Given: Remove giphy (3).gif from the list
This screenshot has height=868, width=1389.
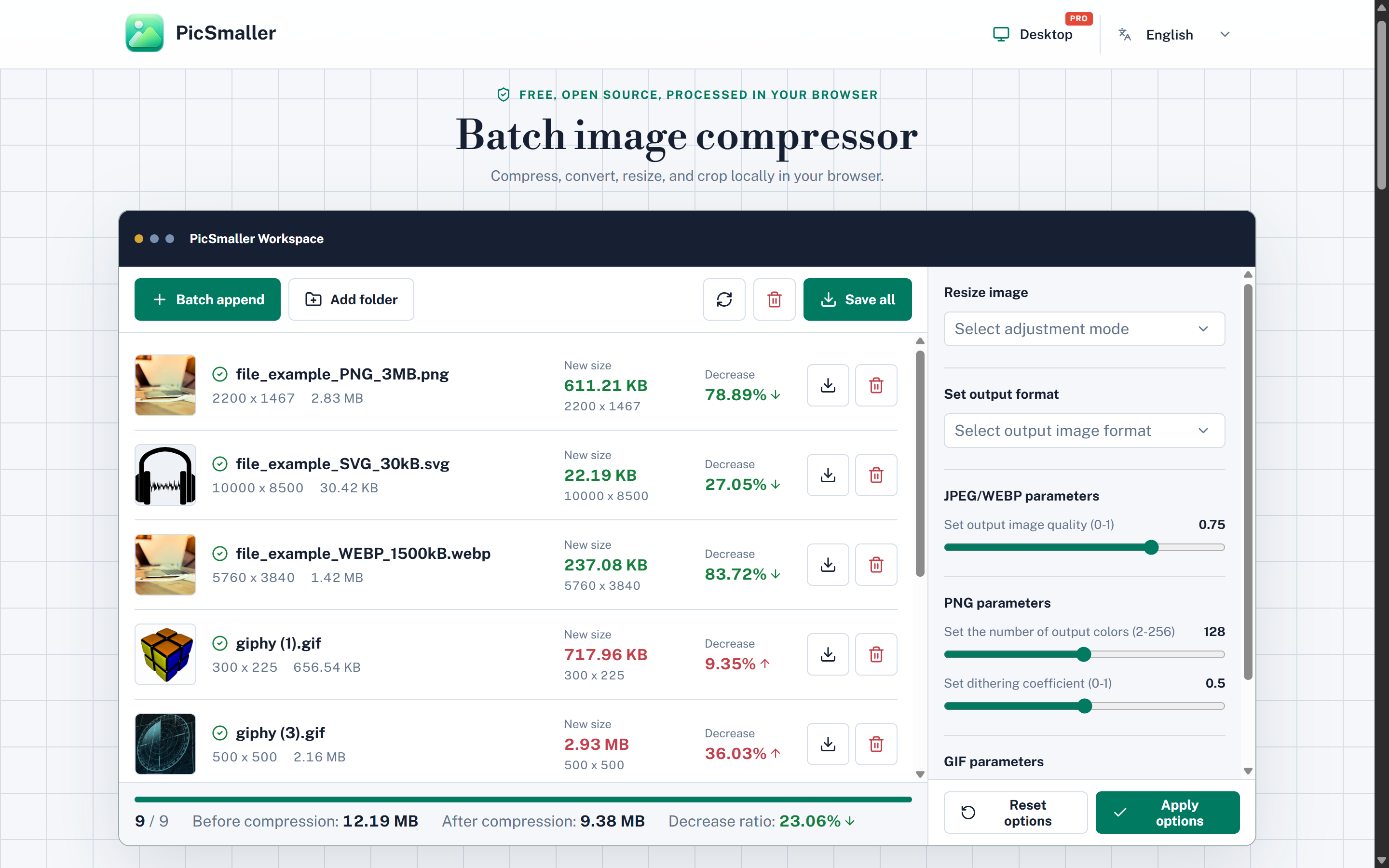Looking at the screenshot, I should 876,744.
